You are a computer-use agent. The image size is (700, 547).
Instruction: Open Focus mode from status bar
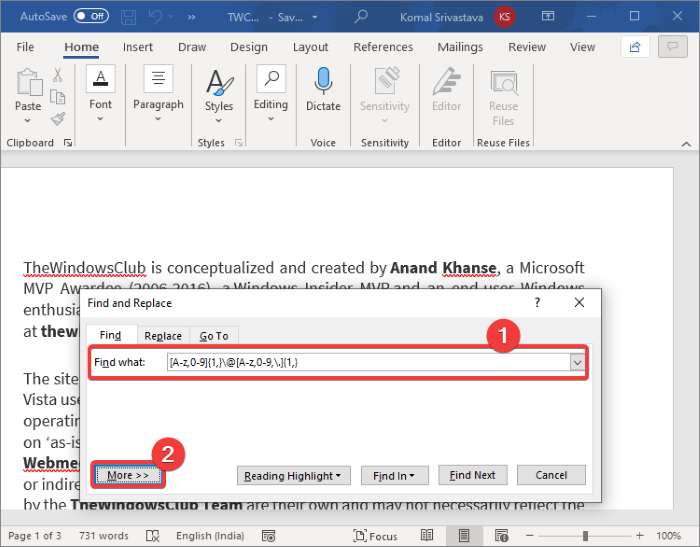click(x=375, y=536)
